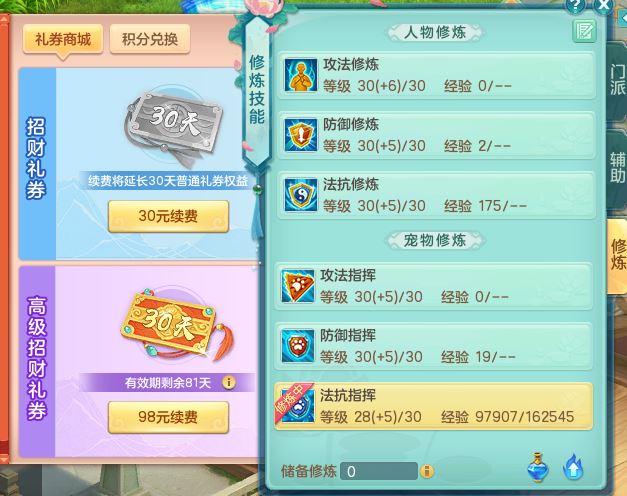The image size is (627, 496).
Task: Show info for 有效期剩余81天
Action: pos(229,383)
